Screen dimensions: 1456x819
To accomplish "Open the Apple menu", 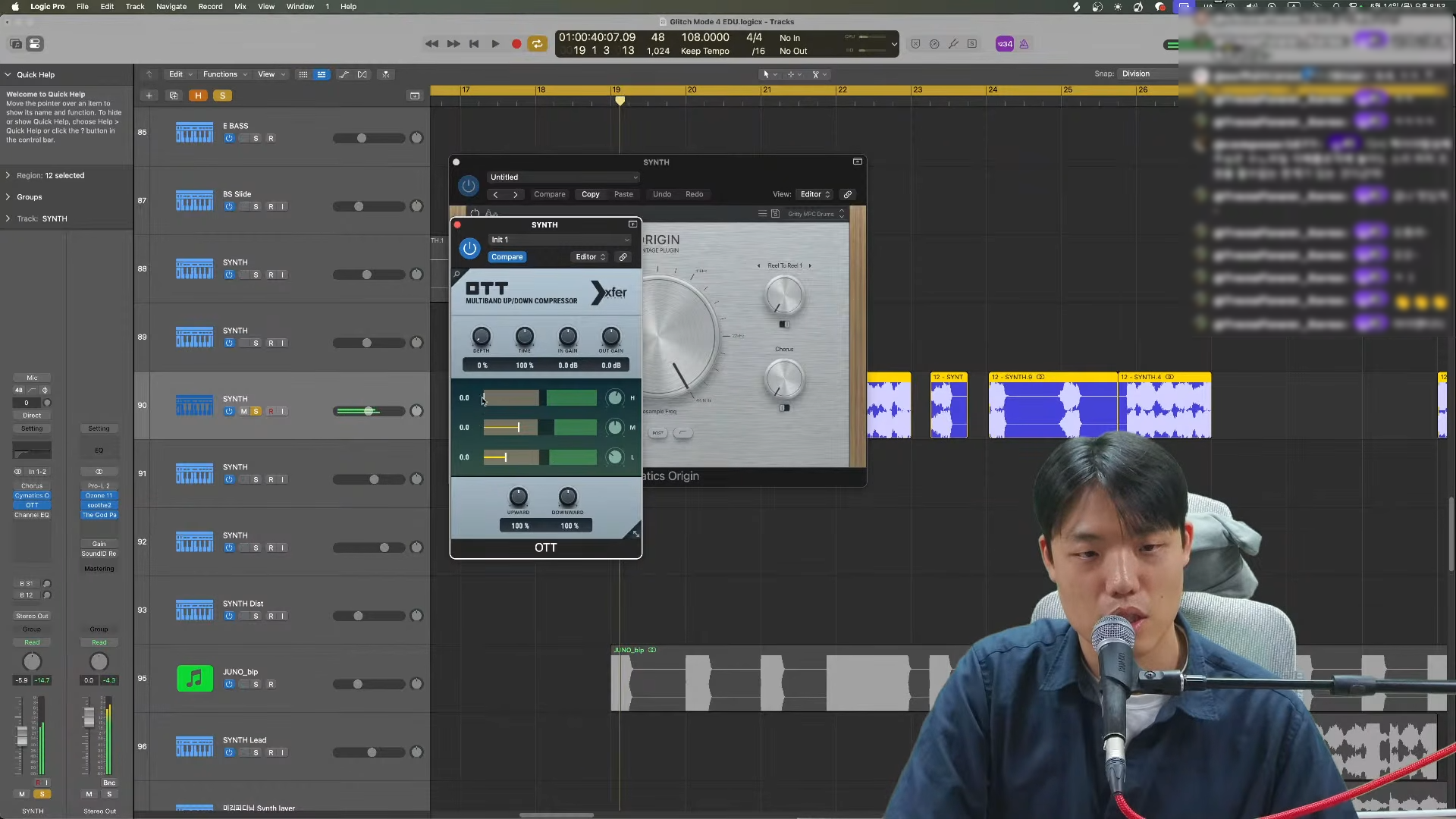I will tap(15, 6).
